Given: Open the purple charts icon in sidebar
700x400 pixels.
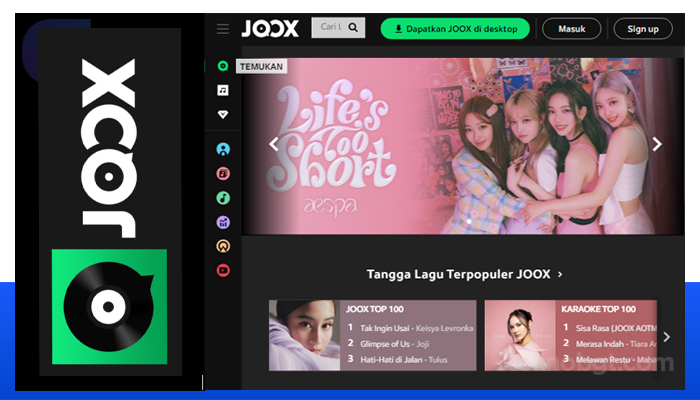Looking at the screenshot, I should click(223, 222).
